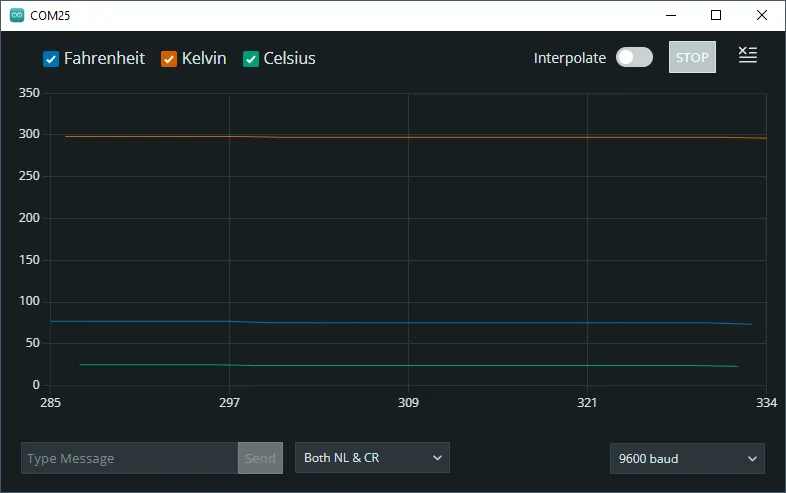
Task: Uncheck the orange Kelvin checkbox
Action: [x=170, y=59]
